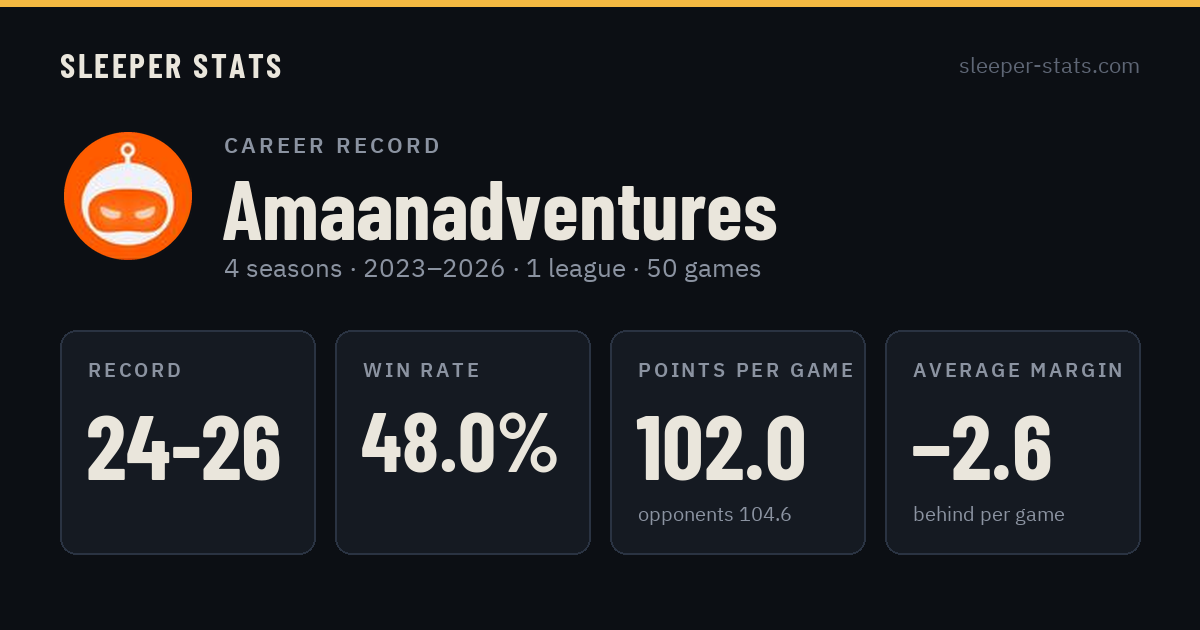1200x630 pixels.
Task: Click the 48.0% win rate value
Action: (x=460, y=442)
